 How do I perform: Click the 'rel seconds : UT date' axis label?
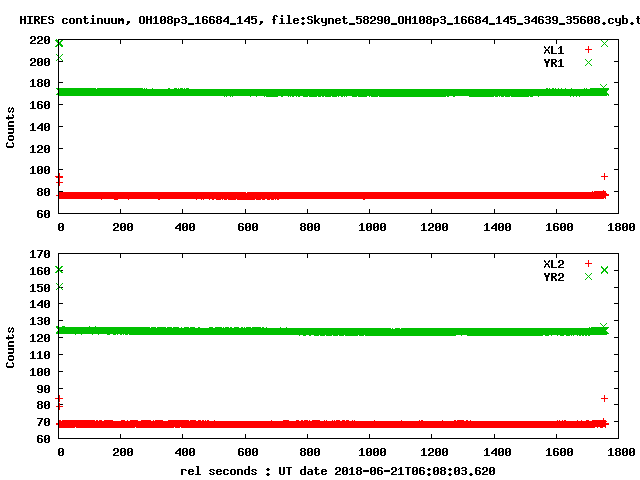pyautogui.click(x=253, y=471)
